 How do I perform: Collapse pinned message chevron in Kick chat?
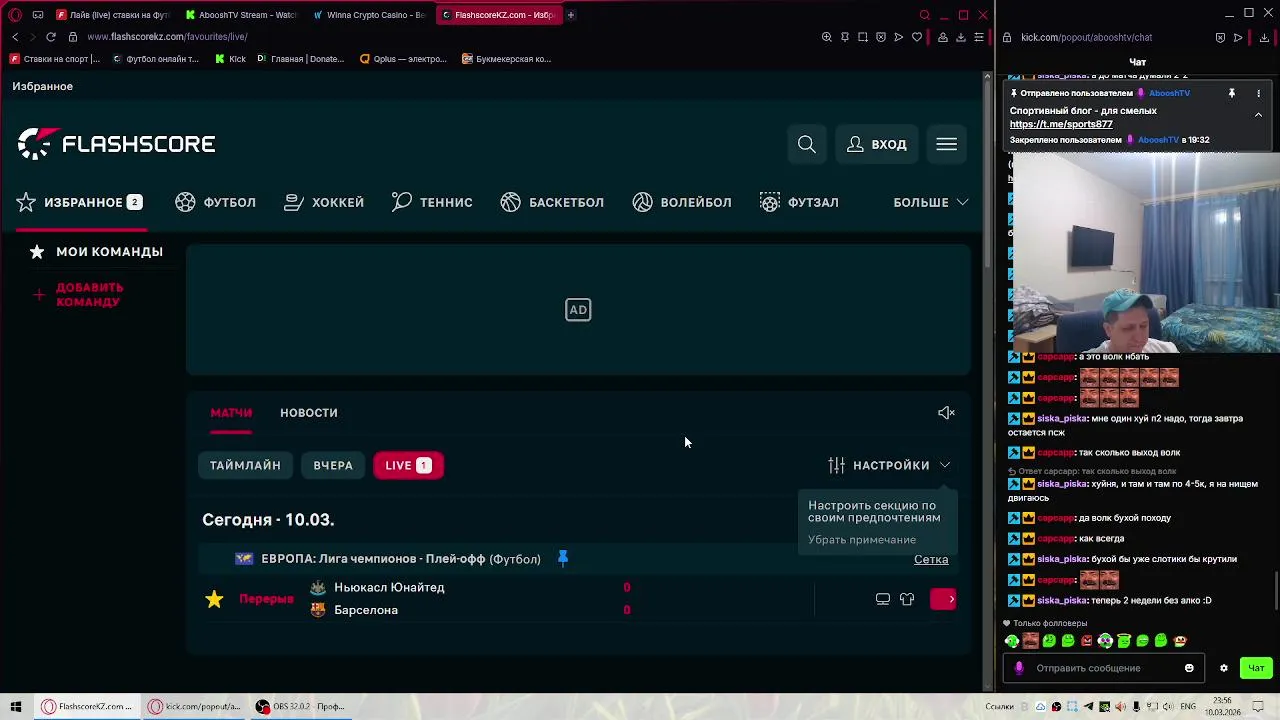point(1258,115)
